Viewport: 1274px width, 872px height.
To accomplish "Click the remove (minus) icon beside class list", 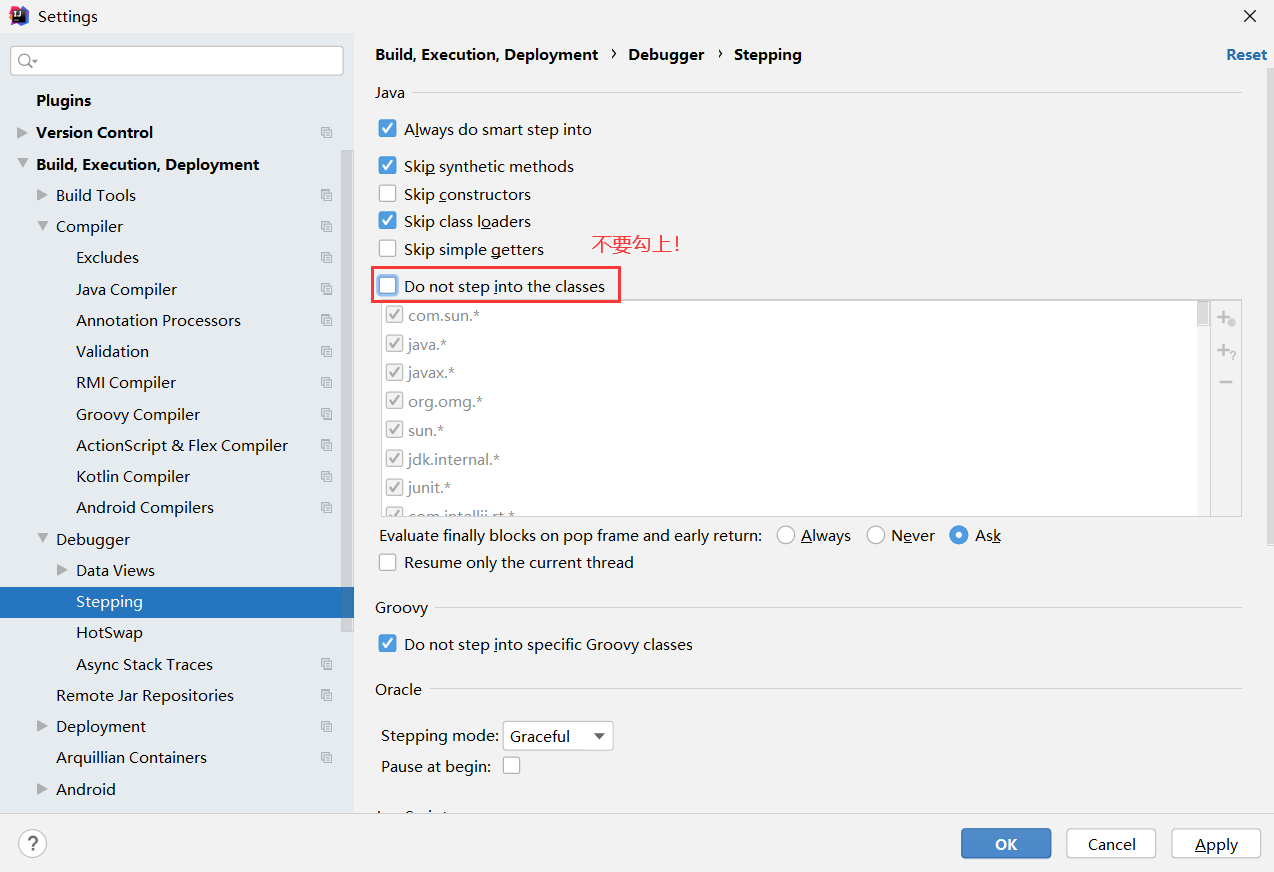I will click(x=1226, y=382).
